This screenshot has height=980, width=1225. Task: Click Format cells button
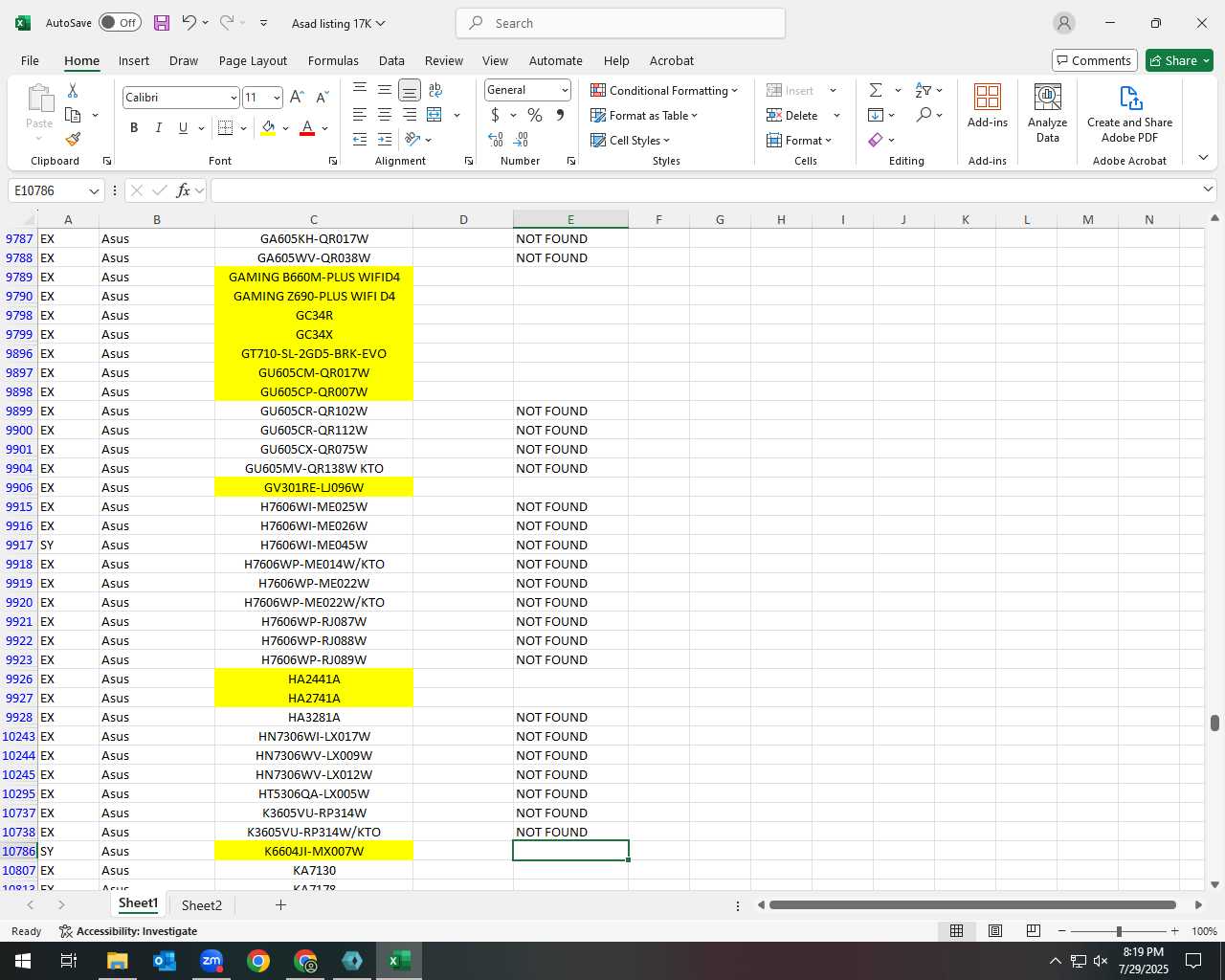coord(799,140)
